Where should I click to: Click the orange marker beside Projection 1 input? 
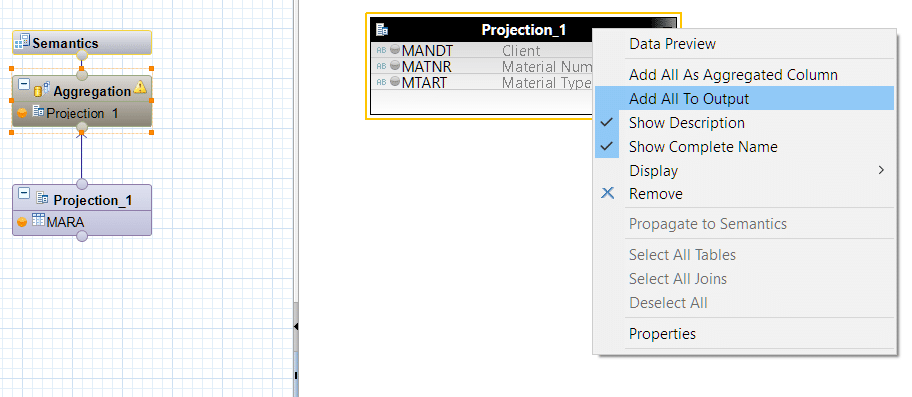(22, 113)
